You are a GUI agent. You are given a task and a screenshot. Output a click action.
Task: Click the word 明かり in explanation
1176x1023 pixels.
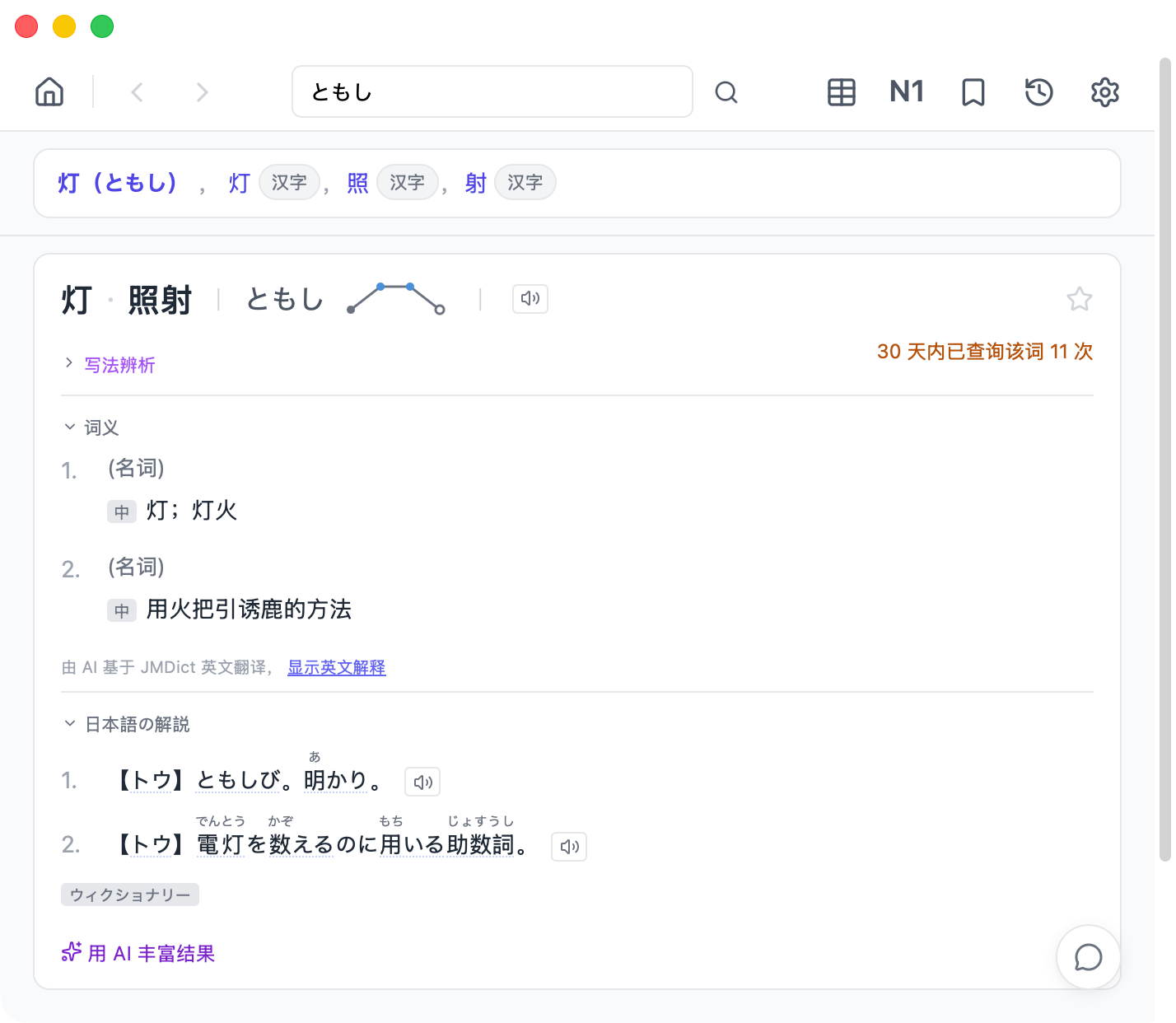335,779
